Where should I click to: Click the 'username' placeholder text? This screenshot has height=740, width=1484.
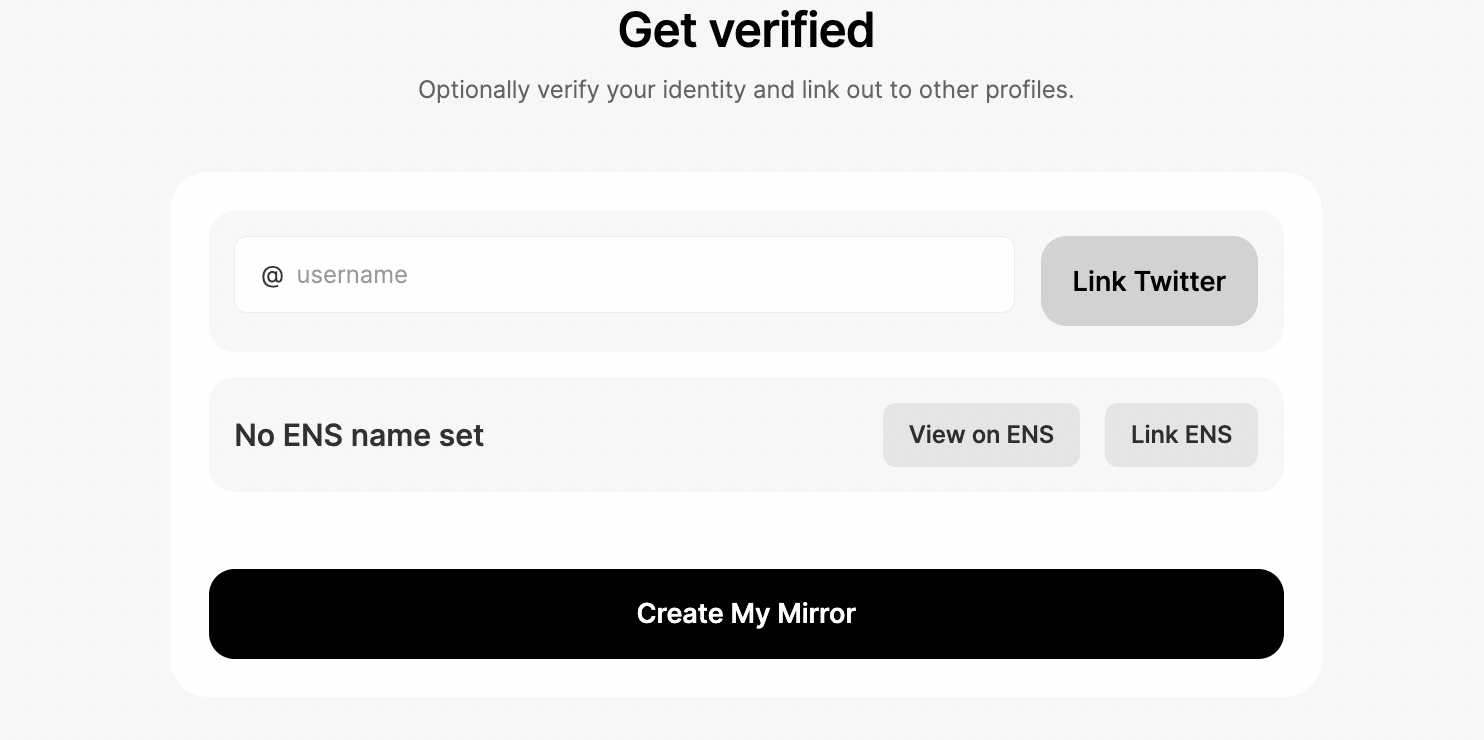pos(352,275)
